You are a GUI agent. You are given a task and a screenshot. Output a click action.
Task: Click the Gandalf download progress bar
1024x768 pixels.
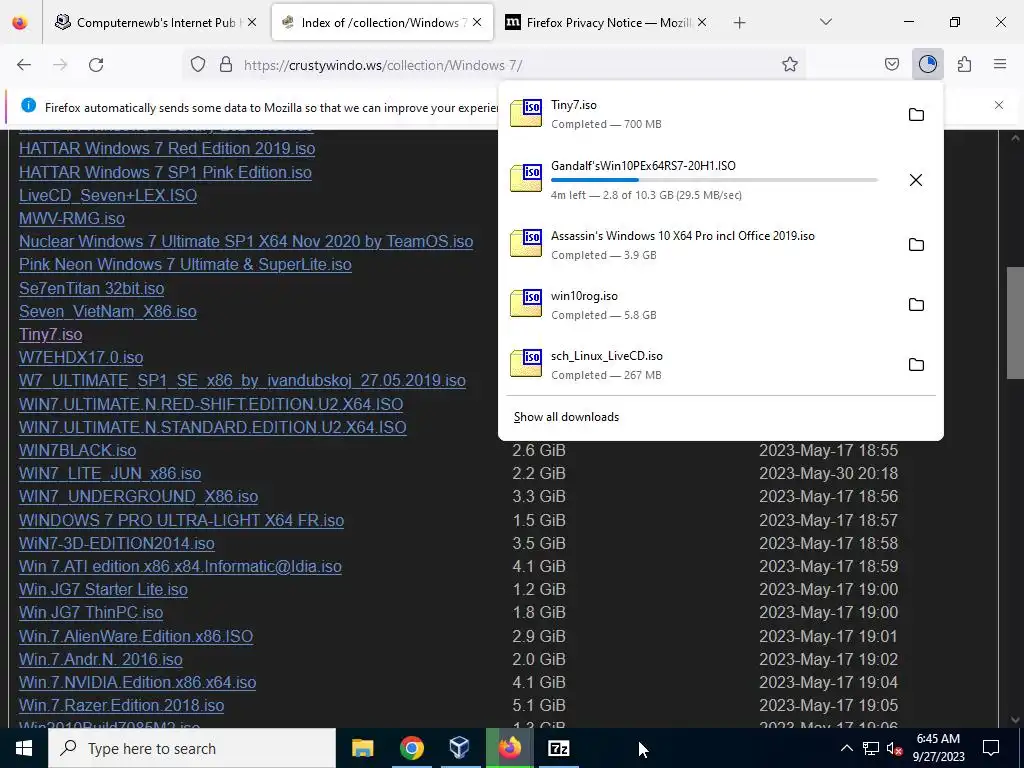coord(714,180)
